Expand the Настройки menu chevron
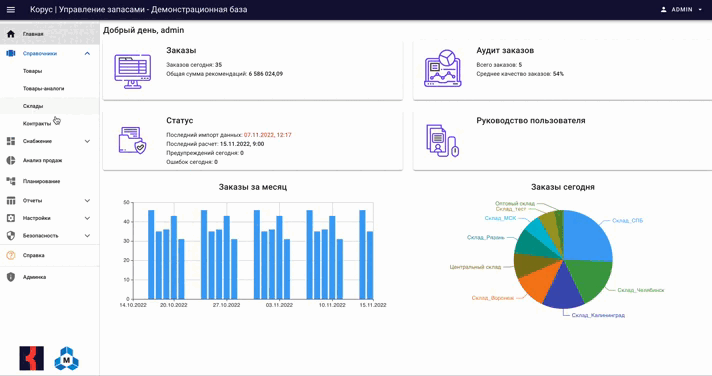This screenshot has width=712, height=376. coord(87,218)
